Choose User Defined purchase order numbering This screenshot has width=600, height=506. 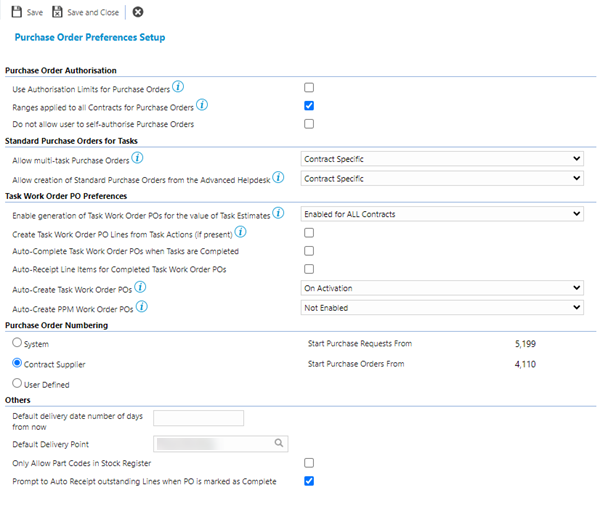[x=16, y=383]
